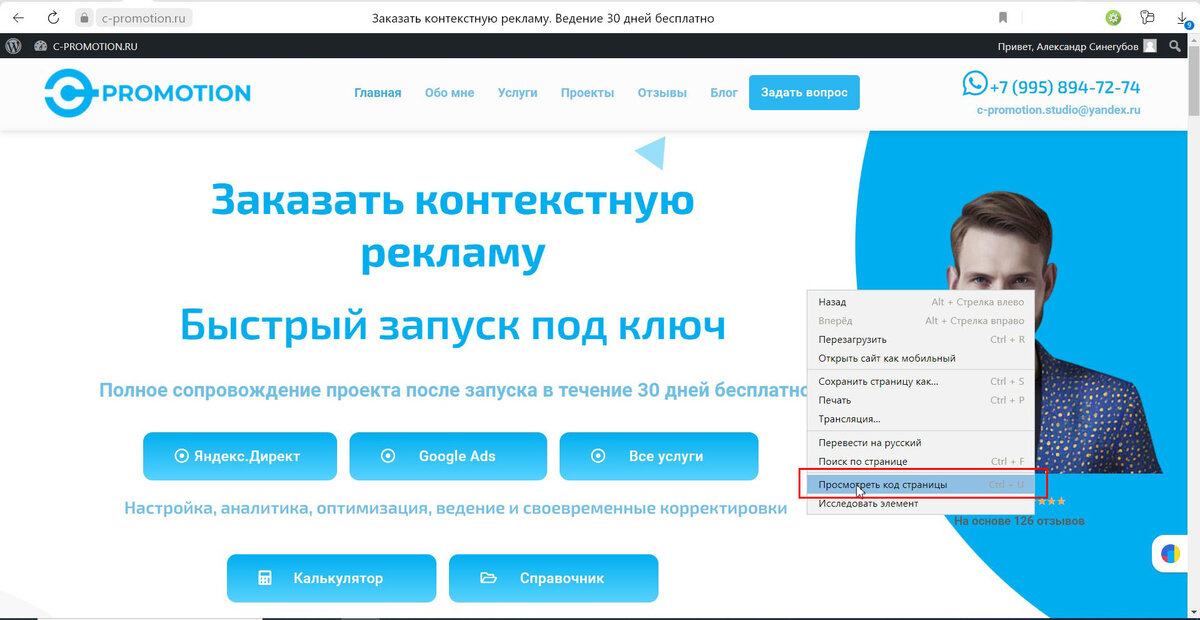Click the browser back arrow
Screen dimensions: 1200x620
point(17,18)
